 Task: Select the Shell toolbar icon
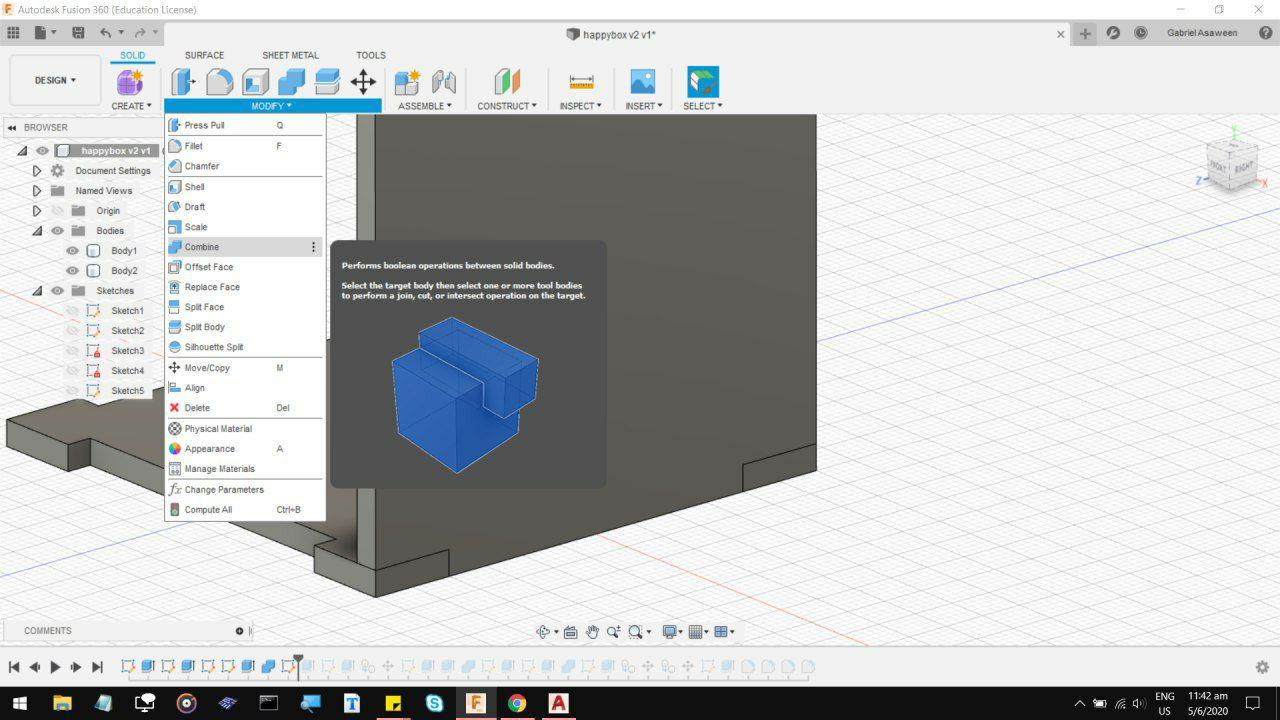click(x=255, y=82)
